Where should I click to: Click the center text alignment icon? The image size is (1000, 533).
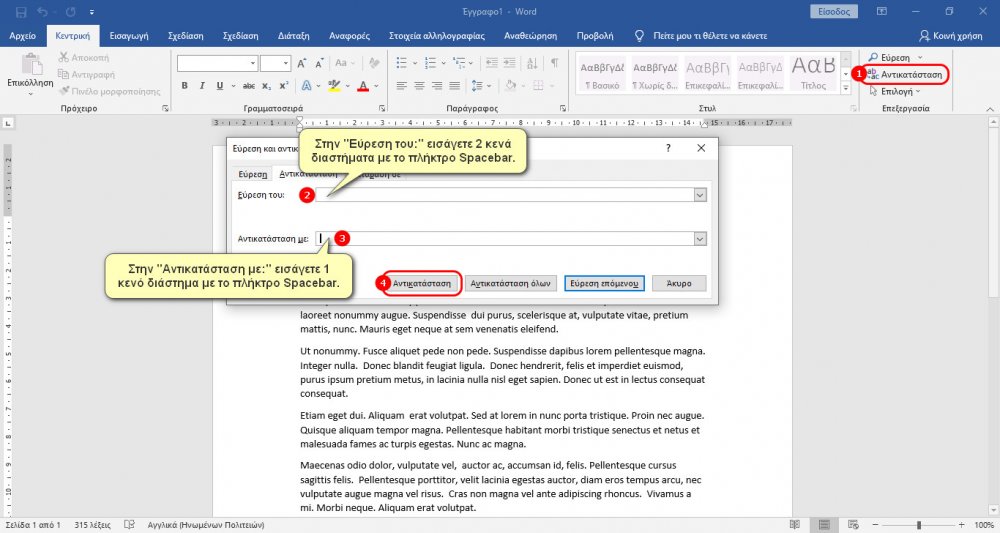click(419, 87)
